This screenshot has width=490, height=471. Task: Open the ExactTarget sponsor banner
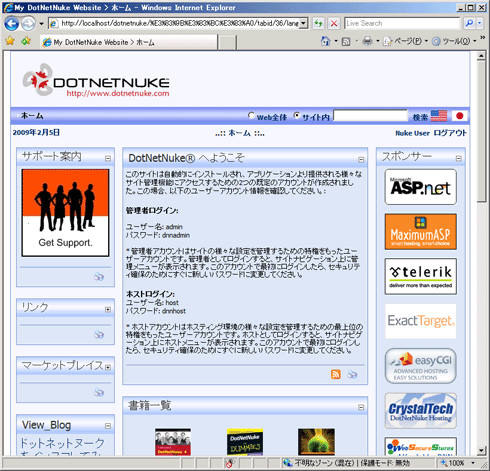421,321
